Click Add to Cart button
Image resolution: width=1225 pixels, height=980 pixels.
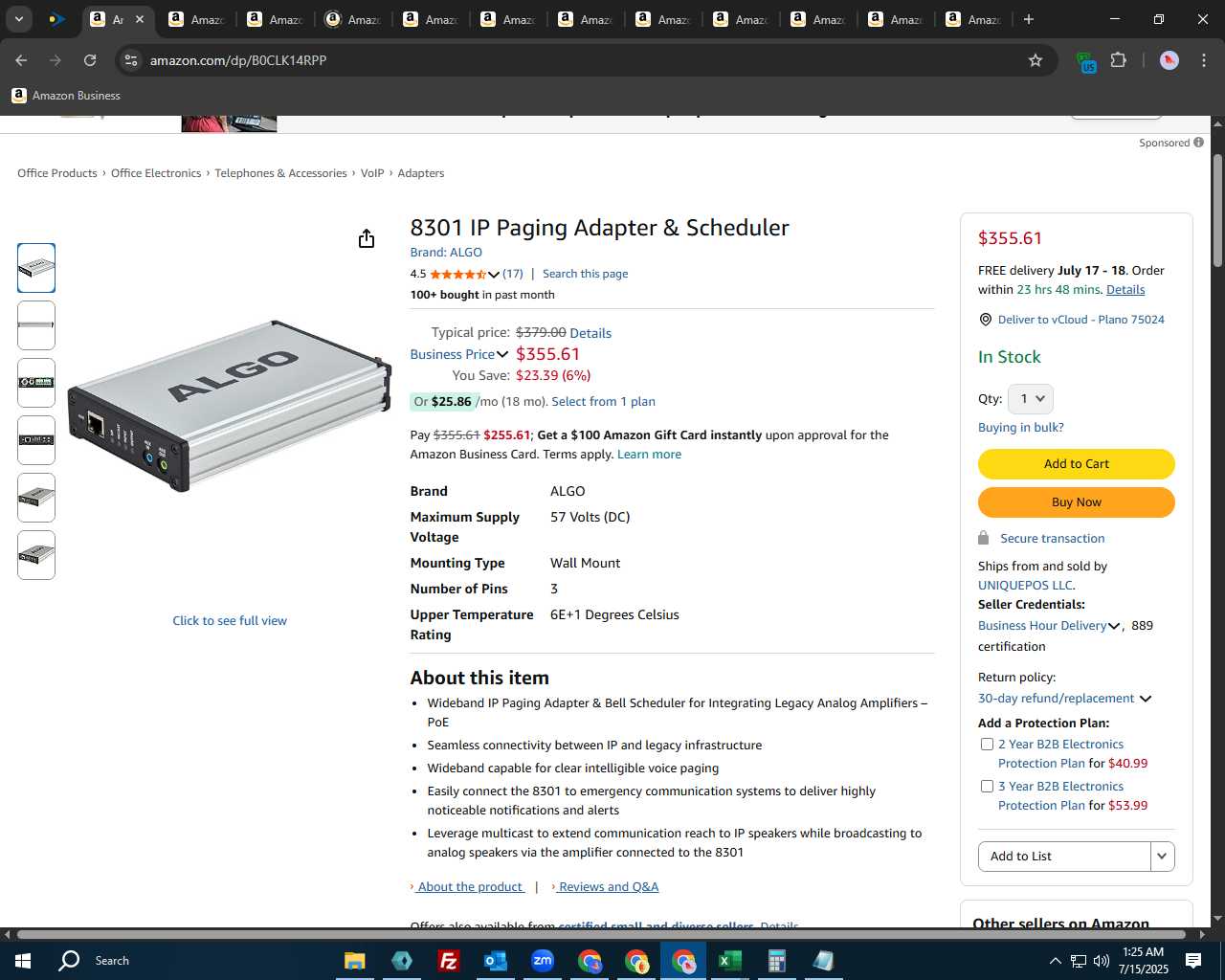click(1076, 464)
